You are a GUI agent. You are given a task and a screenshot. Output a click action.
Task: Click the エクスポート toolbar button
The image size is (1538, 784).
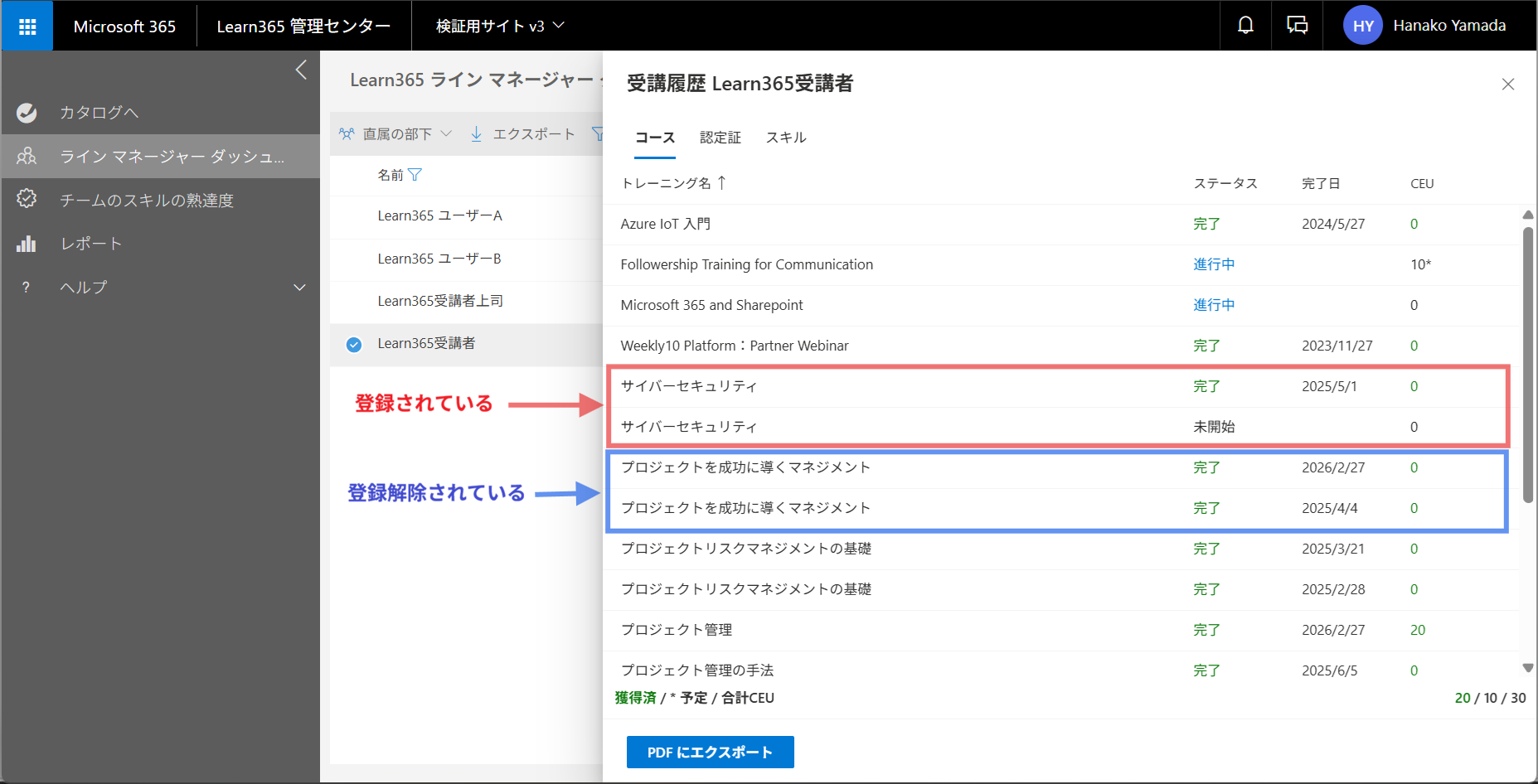(x=522, y=134)
